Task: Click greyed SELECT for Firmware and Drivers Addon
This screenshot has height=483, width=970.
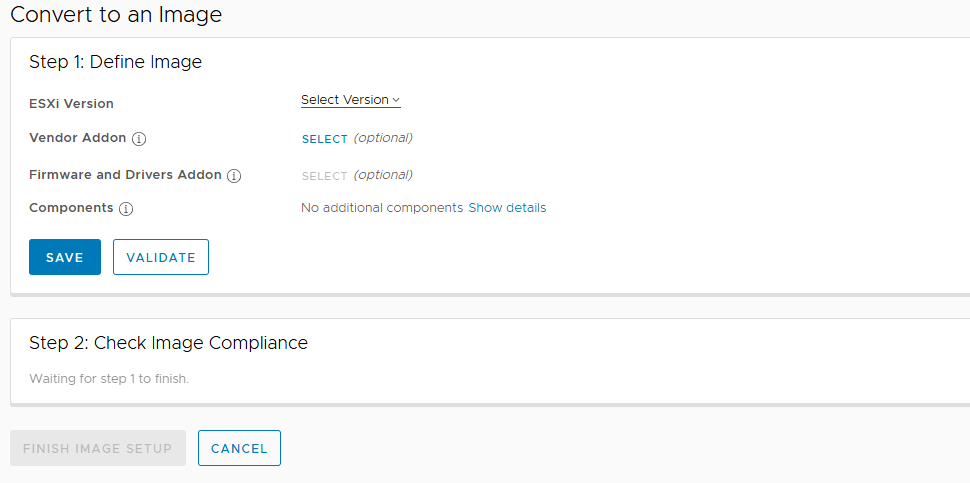Action: click(324, 176)
